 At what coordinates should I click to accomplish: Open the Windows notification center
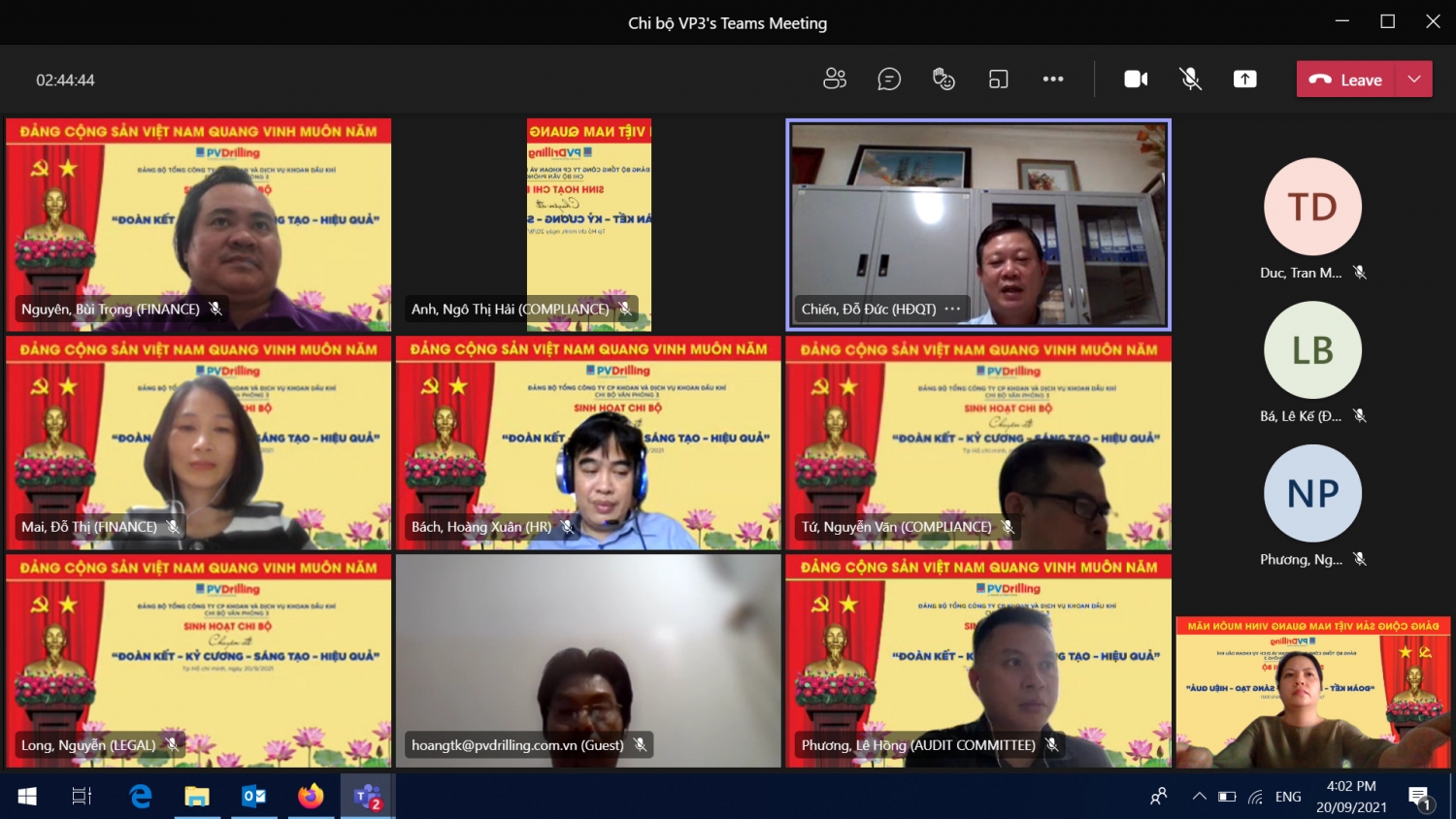point(1419,798)
